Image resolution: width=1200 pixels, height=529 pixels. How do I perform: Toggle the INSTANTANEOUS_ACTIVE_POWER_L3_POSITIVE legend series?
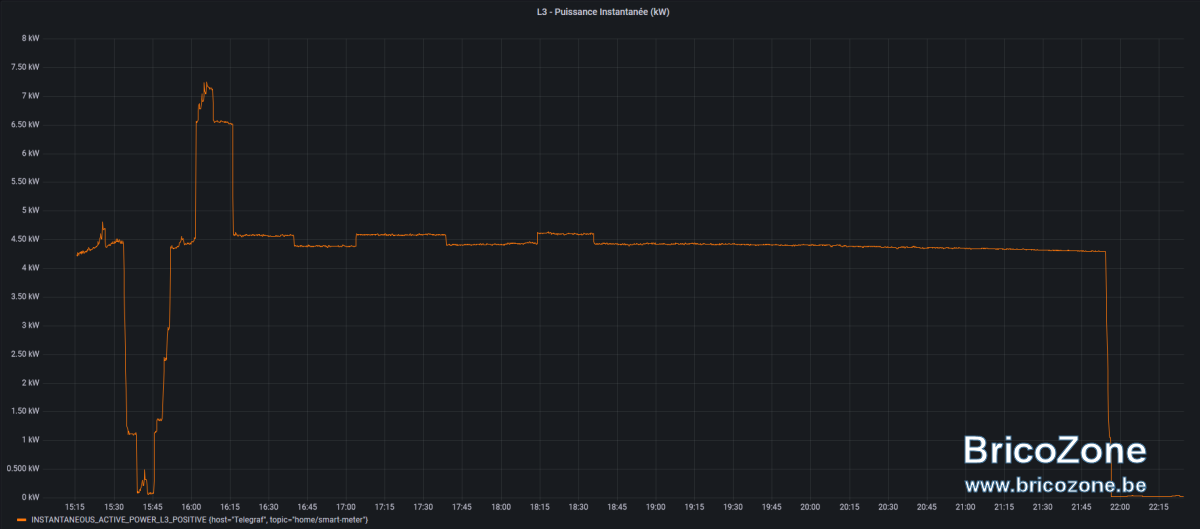[x=199, y=520]
